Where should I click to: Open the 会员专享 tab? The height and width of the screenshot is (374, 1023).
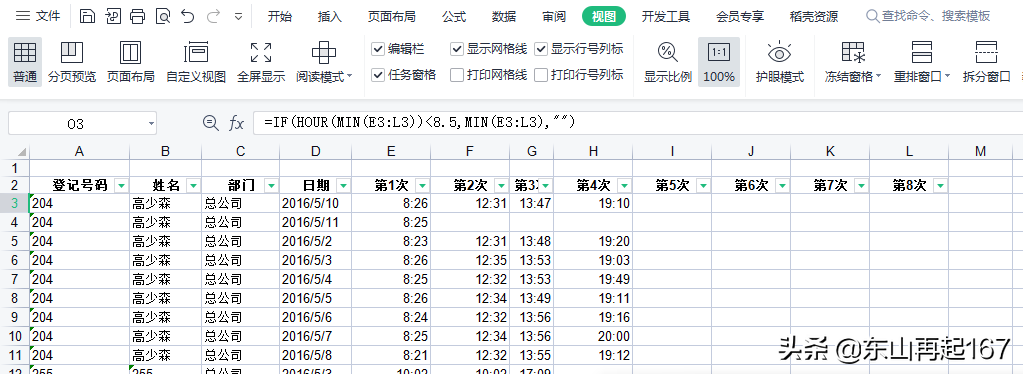(x=740, y=17)
